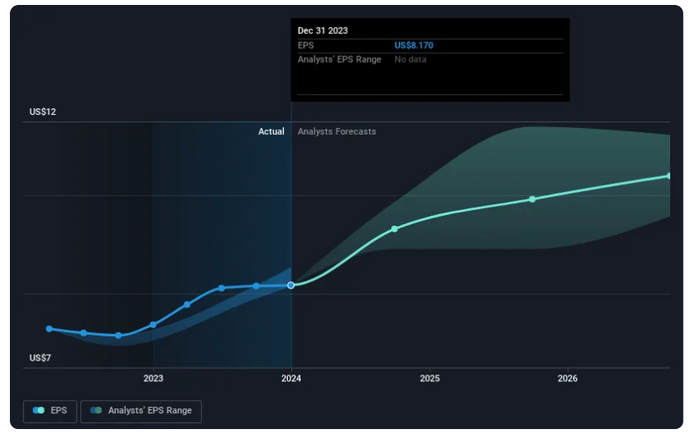The width and height of the screenshot is (690, 434).
Task: Click EPS data point directly above 2023 label
Action: tap(153, 324)
